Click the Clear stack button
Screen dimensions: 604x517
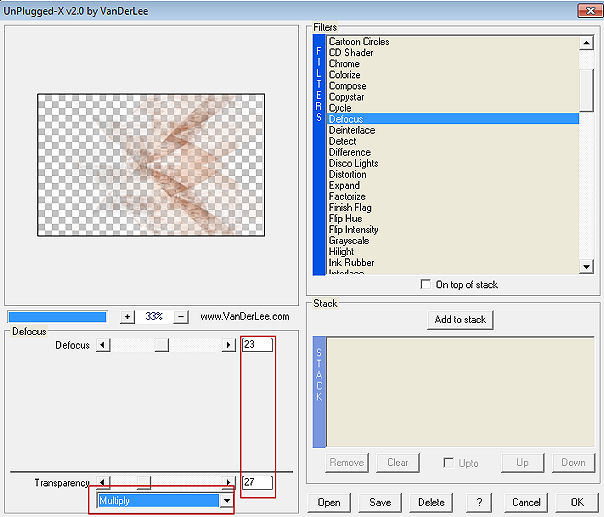398,463
